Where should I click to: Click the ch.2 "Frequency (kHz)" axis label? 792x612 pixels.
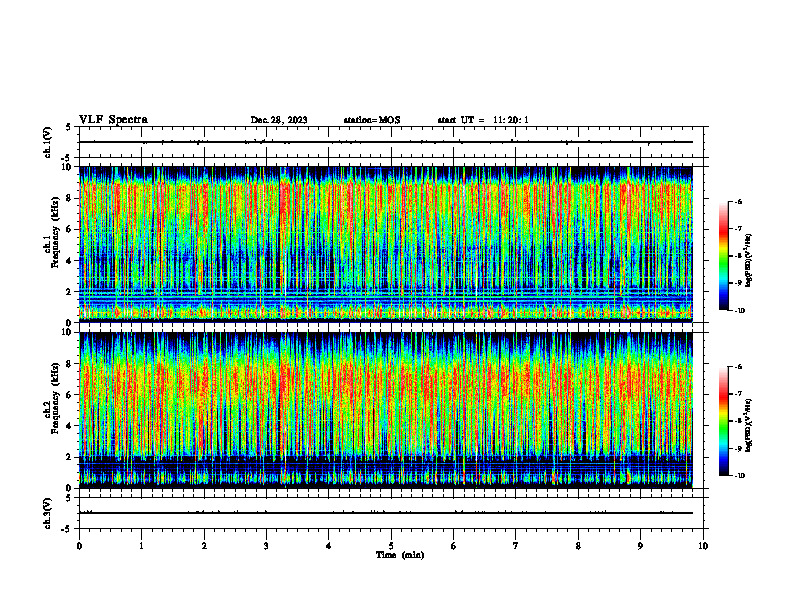tap(56, 398)
